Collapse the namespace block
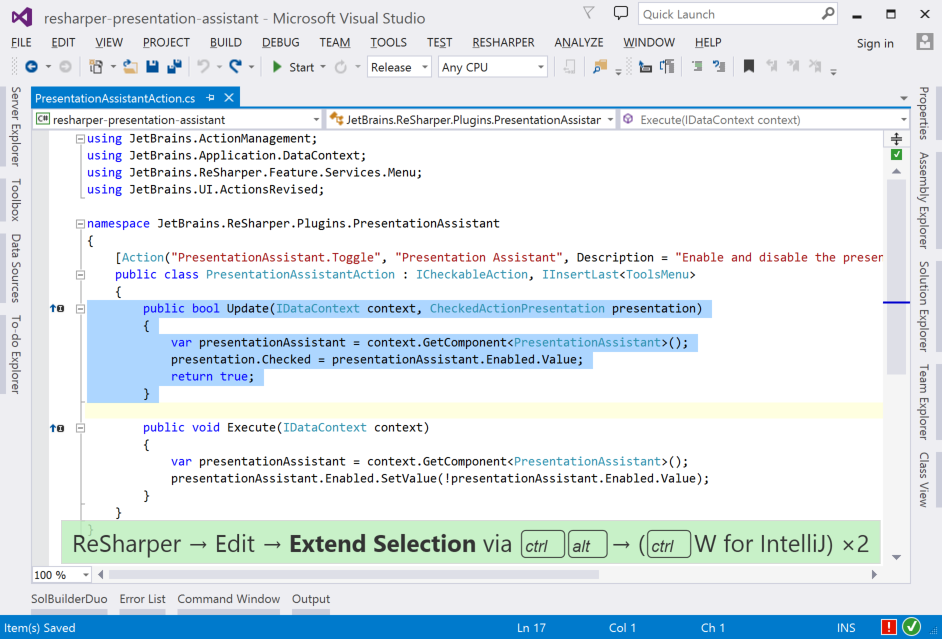Image resolution: width=942 pixels, height=639 pixels. tap(80, 224)
